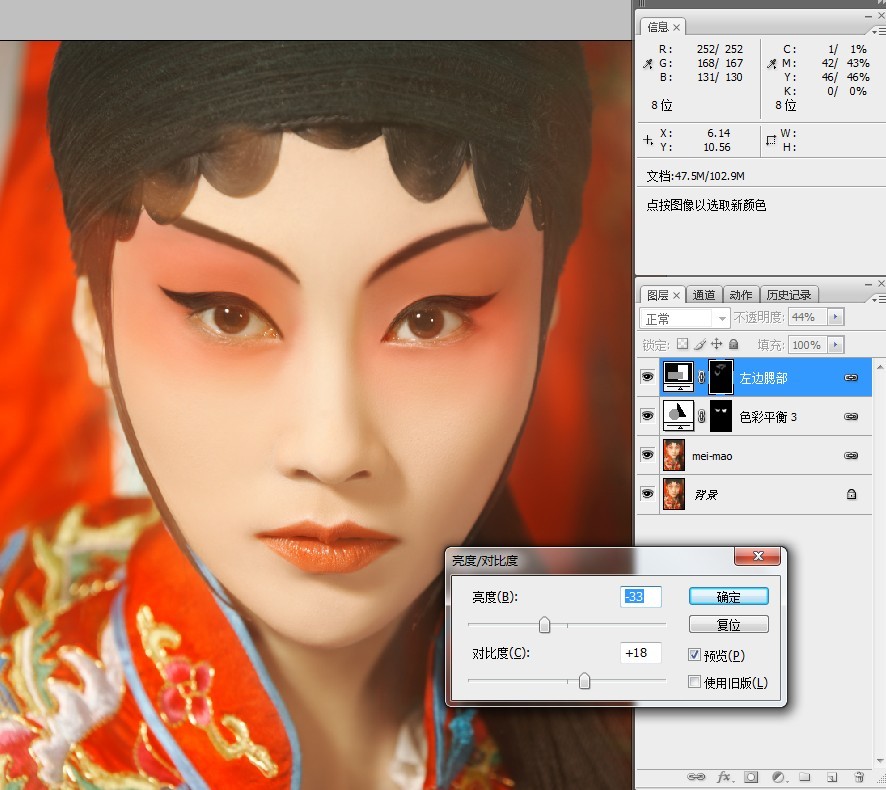Close the 信息 panel tab with its X
Screen dimensions: 886x790
[676, 27]
